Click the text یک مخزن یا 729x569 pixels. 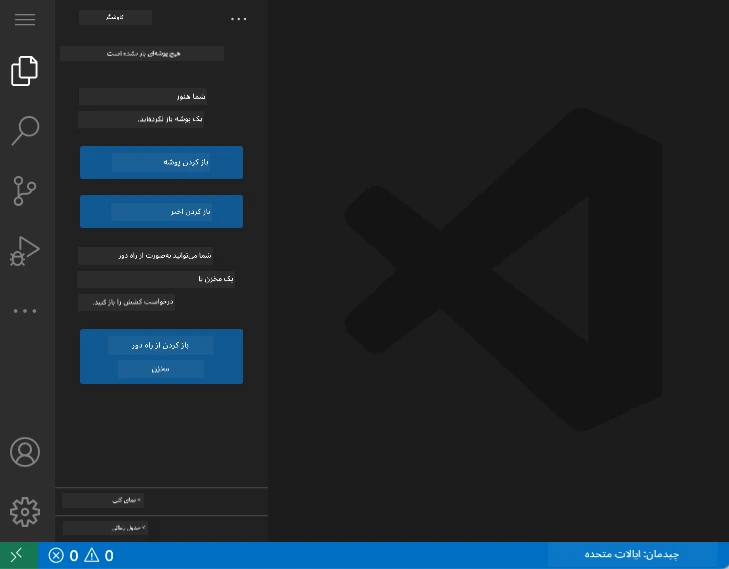(x=216, y=279)
